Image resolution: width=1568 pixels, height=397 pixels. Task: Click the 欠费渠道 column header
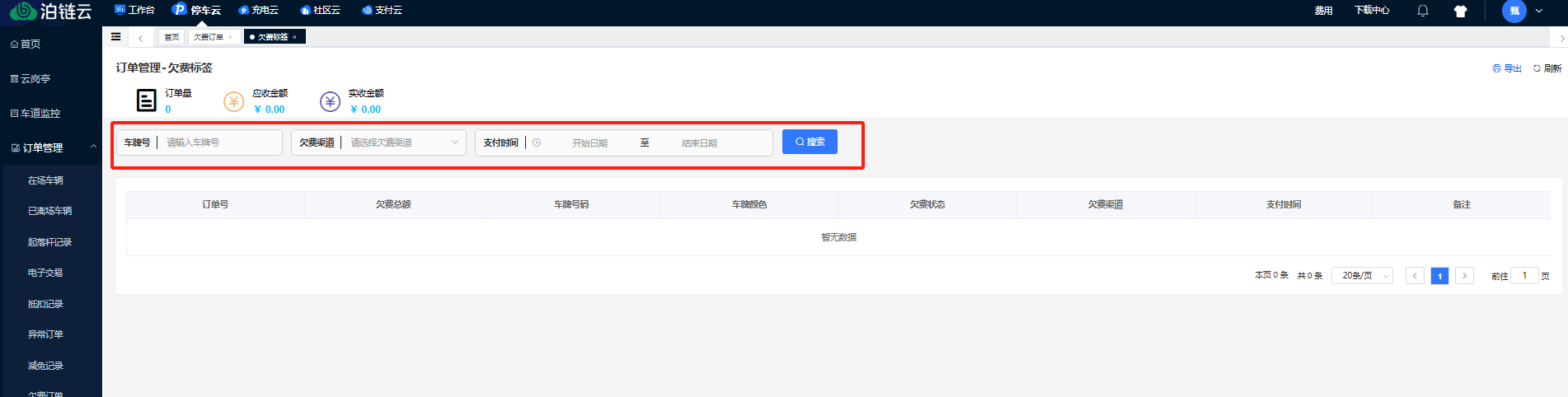click(x=1106, y=204)
